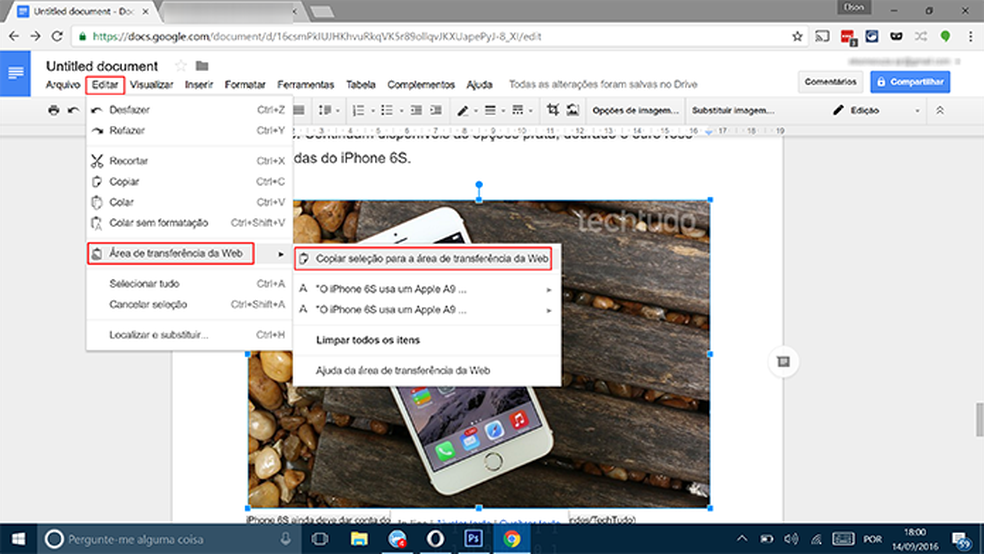The image size is (984, 554).
Task: Open the Docs home icon
Action: pos(15,73)
